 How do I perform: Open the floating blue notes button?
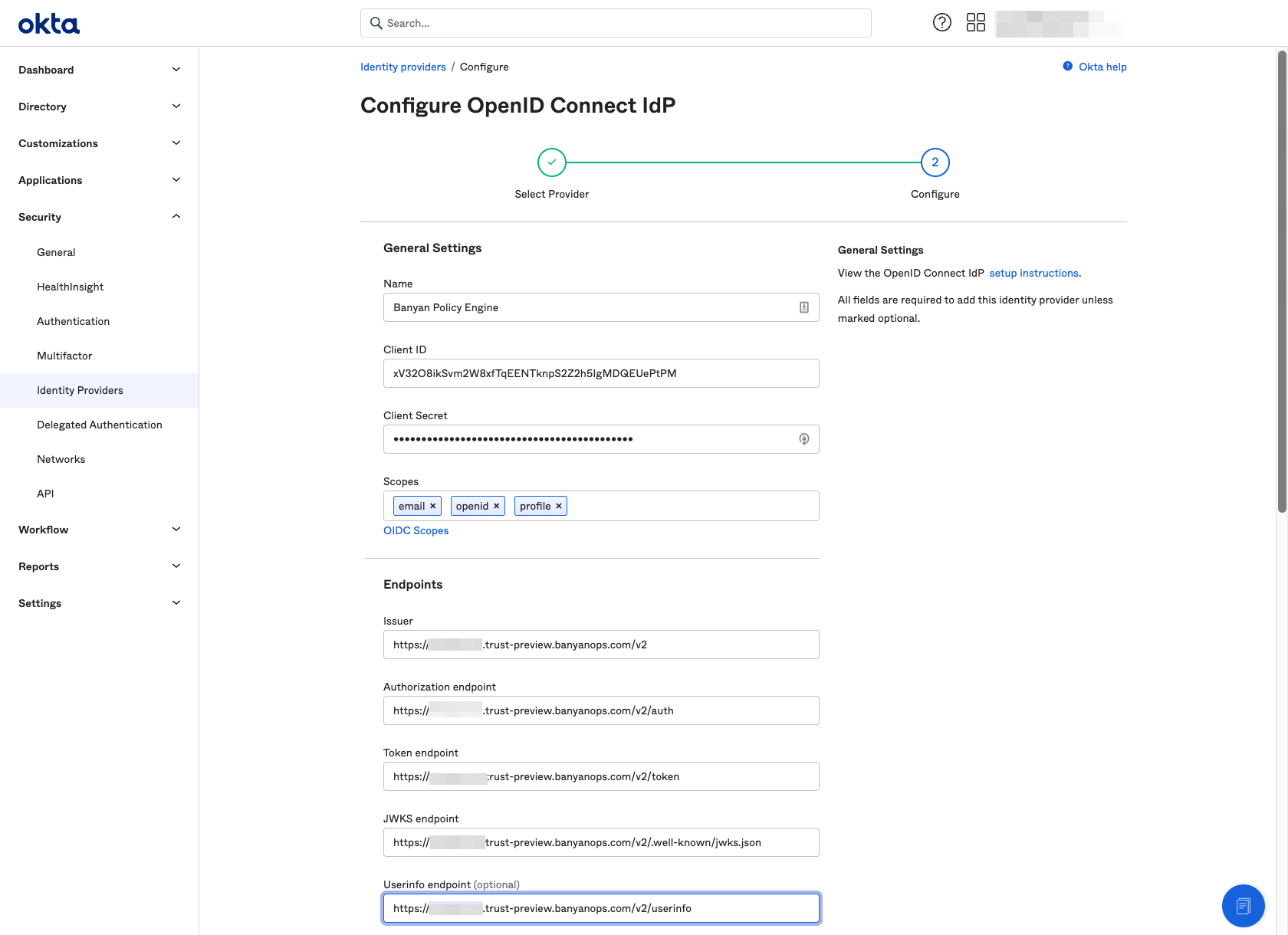(x=1243, y=906)
